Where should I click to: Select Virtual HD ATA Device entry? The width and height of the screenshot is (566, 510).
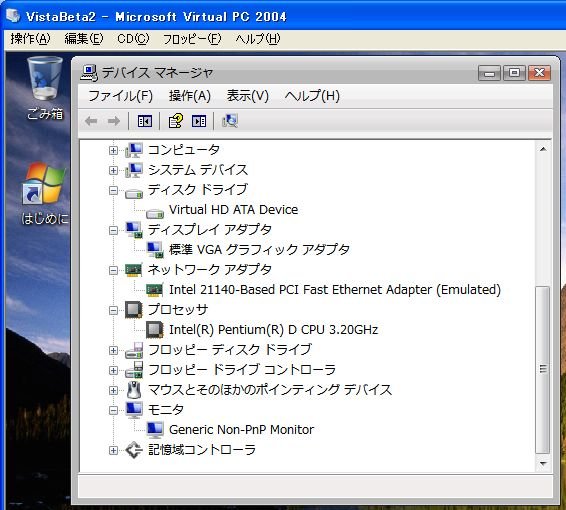tap(233, 210)
